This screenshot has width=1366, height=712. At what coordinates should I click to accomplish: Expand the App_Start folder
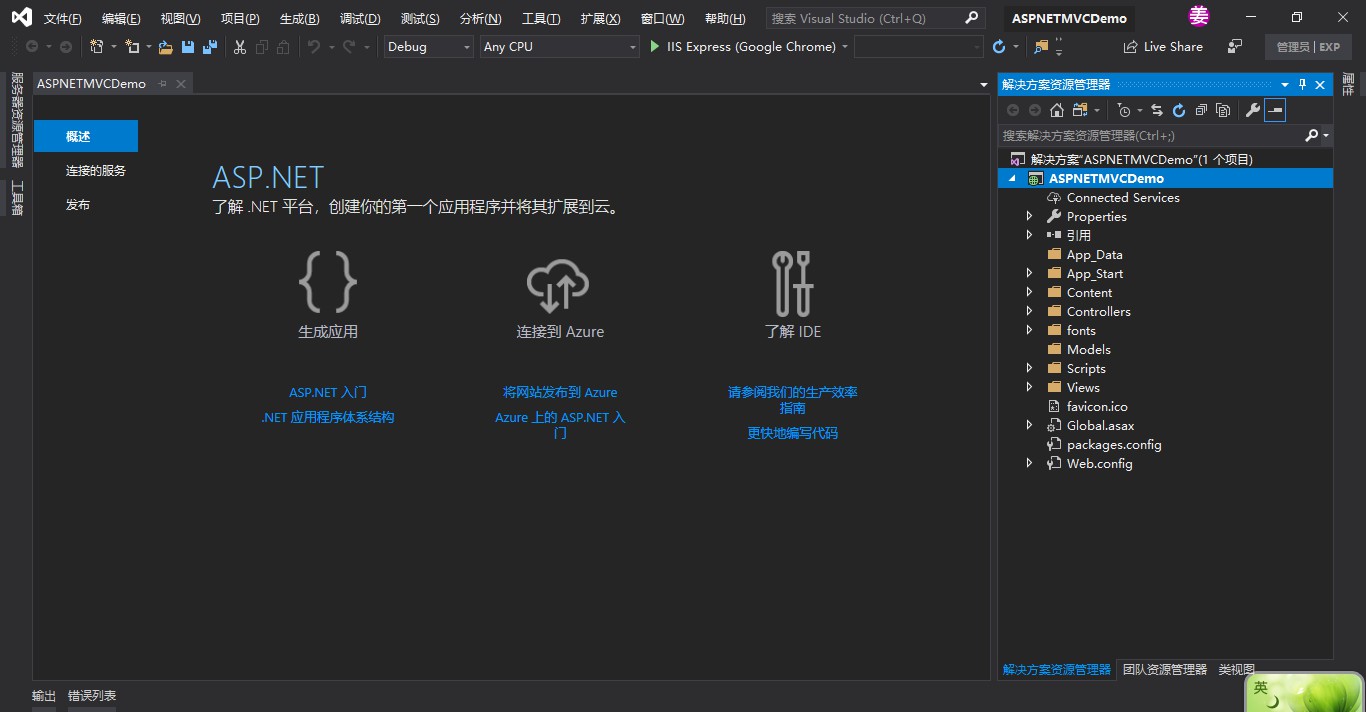coord(1030,273)
